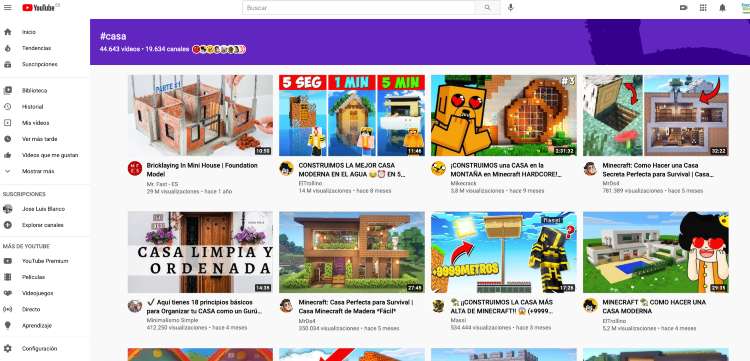The width and height of the screenshot is (750, 361).
Task: Click the Ver más tarde icon
Action: (x=8, y=139)
